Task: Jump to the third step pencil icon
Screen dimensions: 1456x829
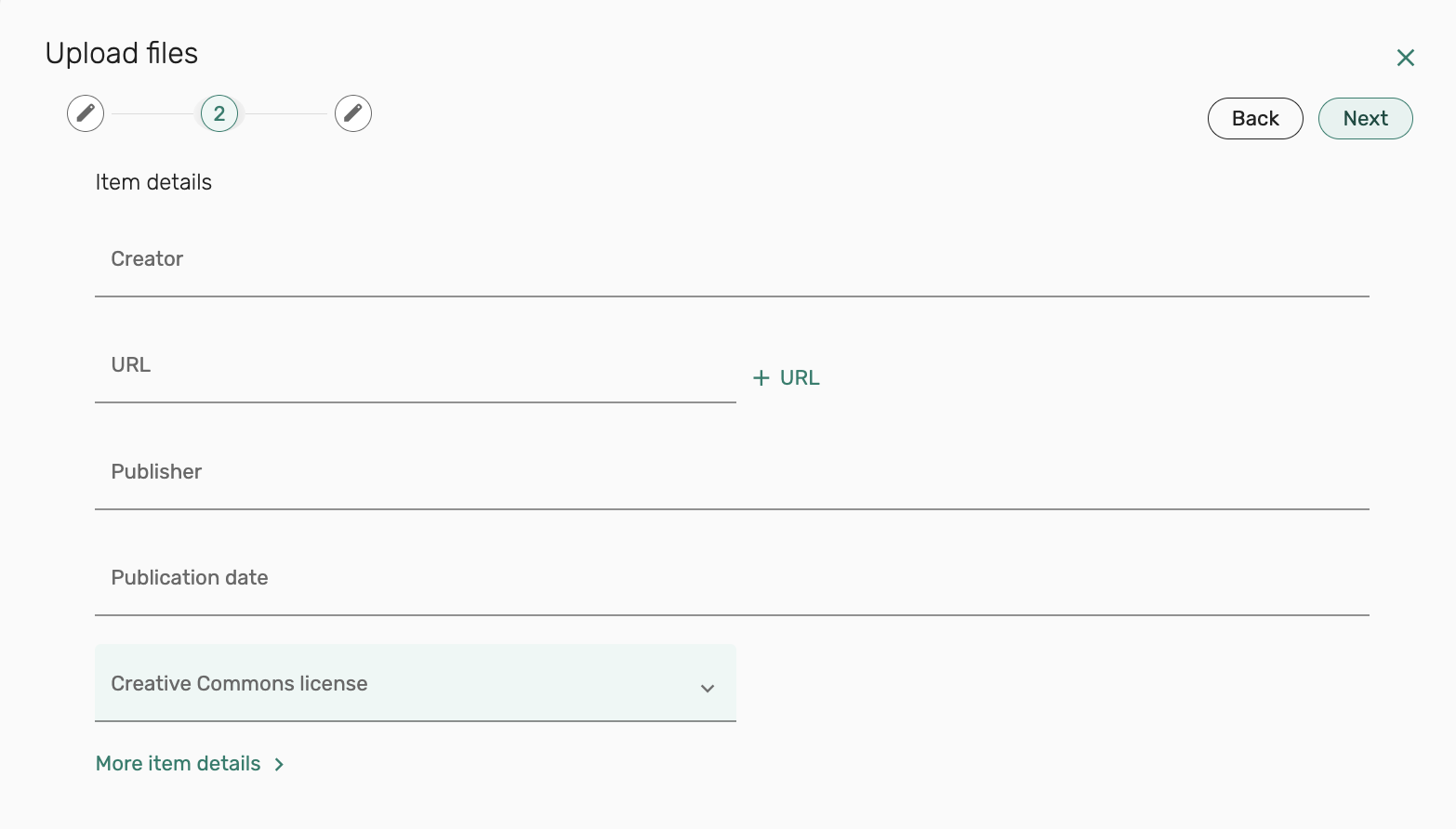Action: [353, 113]
